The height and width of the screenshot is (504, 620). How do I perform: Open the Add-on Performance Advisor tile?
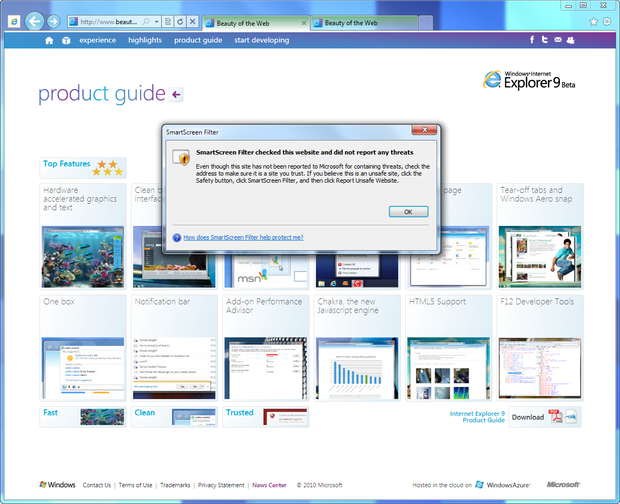(266, 348)
